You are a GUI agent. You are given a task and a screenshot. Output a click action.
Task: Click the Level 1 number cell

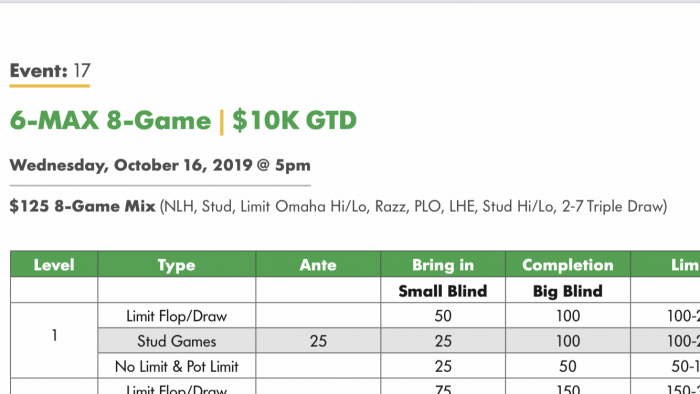[x=54, y=336]
